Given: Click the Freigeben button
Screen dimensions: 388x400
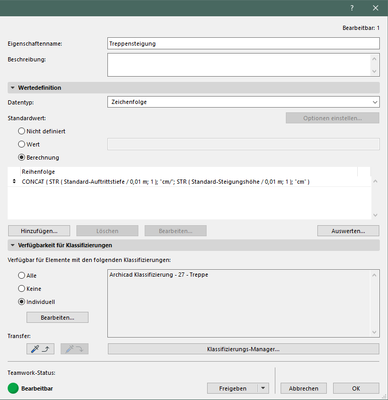Looking at the screenshot, I should (x=232, y=388).
